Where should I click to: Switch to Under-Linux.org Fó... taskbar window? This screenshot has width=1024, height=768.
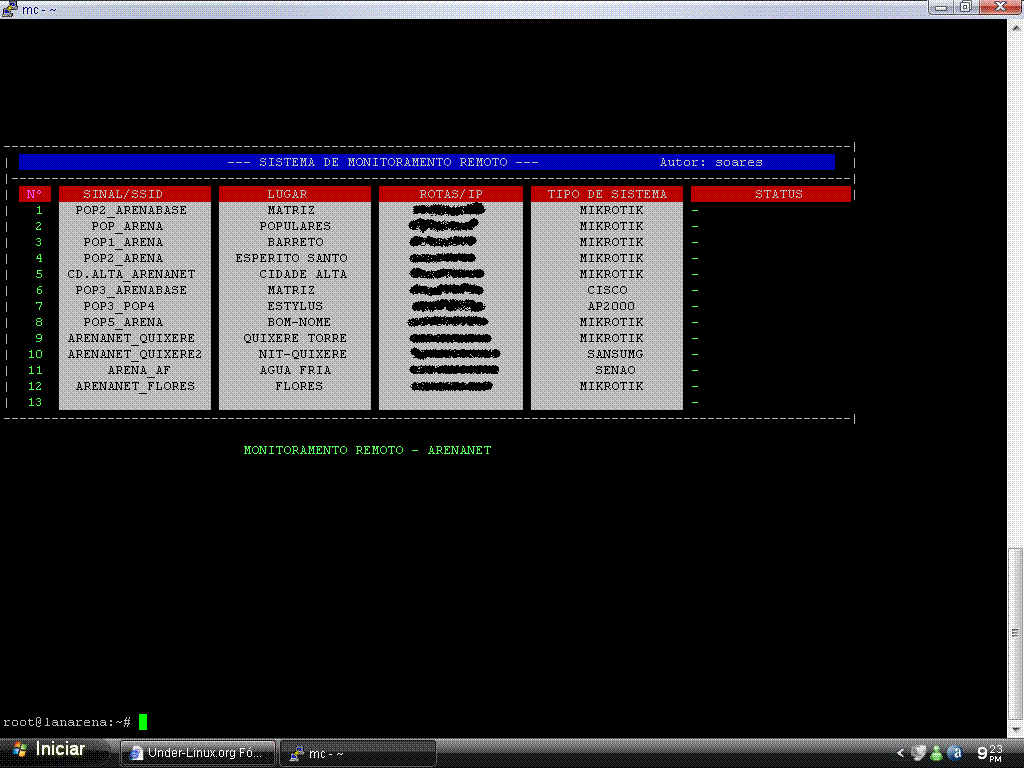[198, 753]
